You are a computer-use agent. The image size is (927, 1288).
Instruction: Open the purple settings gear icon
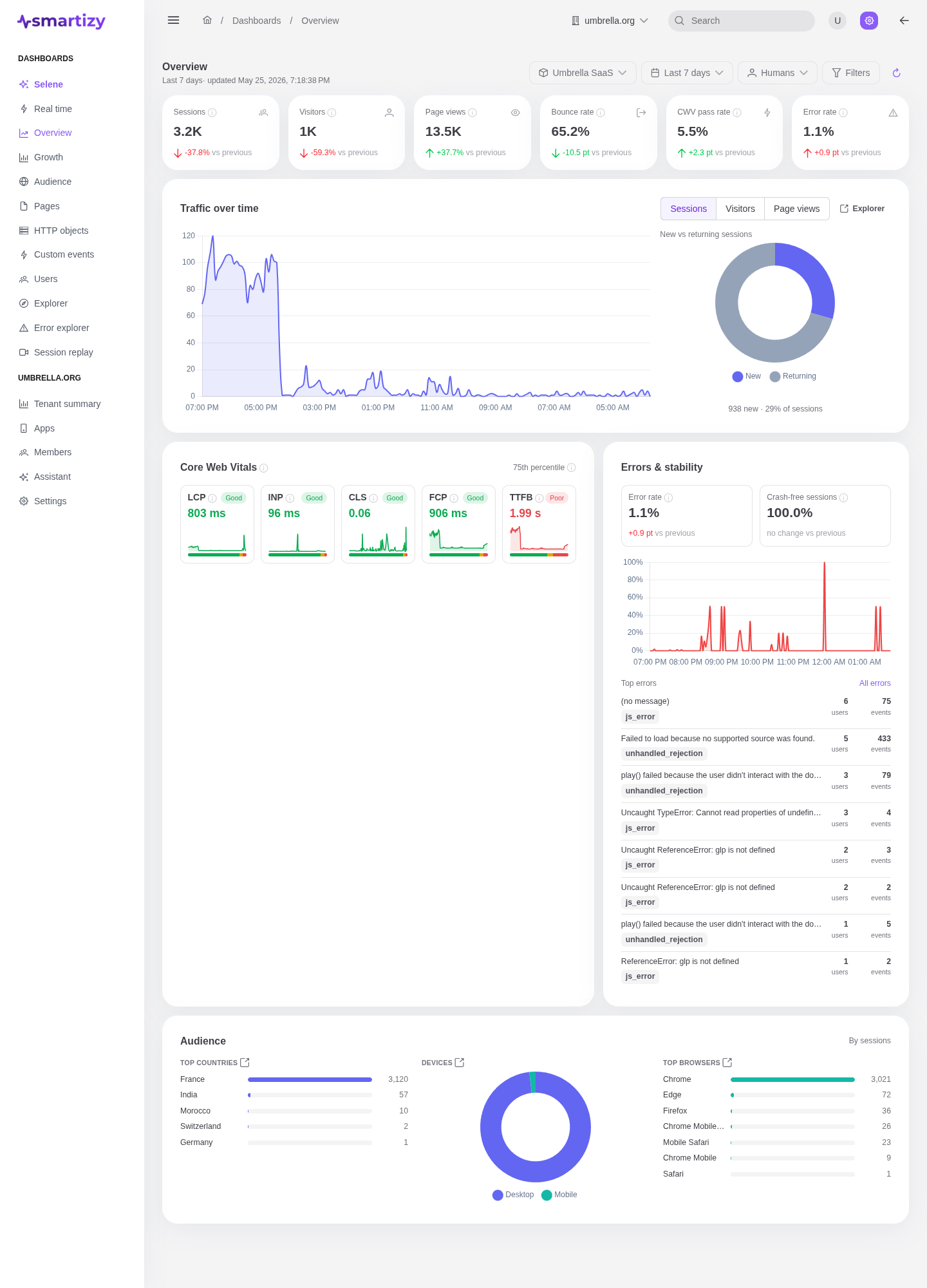pos(869,21)
